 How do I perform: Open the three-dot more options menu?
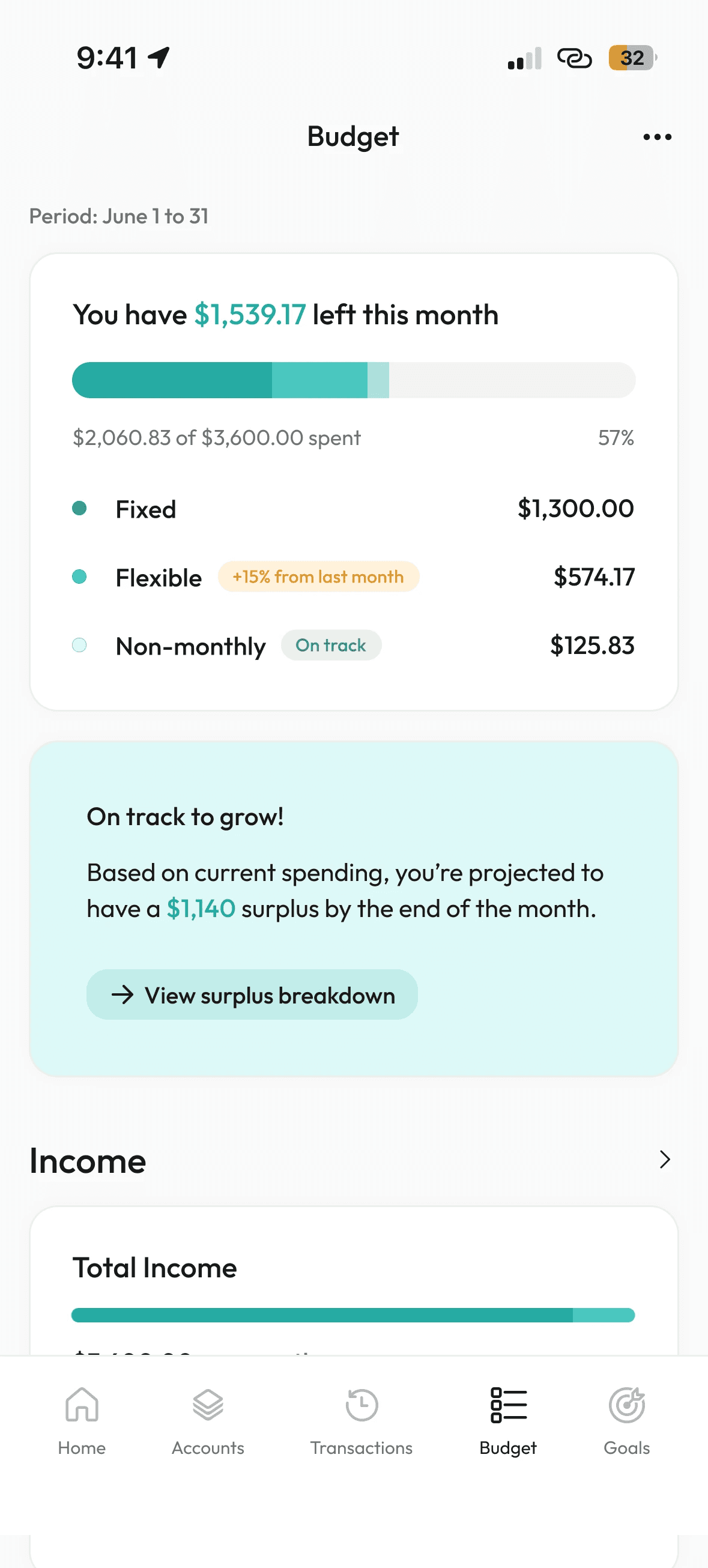tap(657, 137)
